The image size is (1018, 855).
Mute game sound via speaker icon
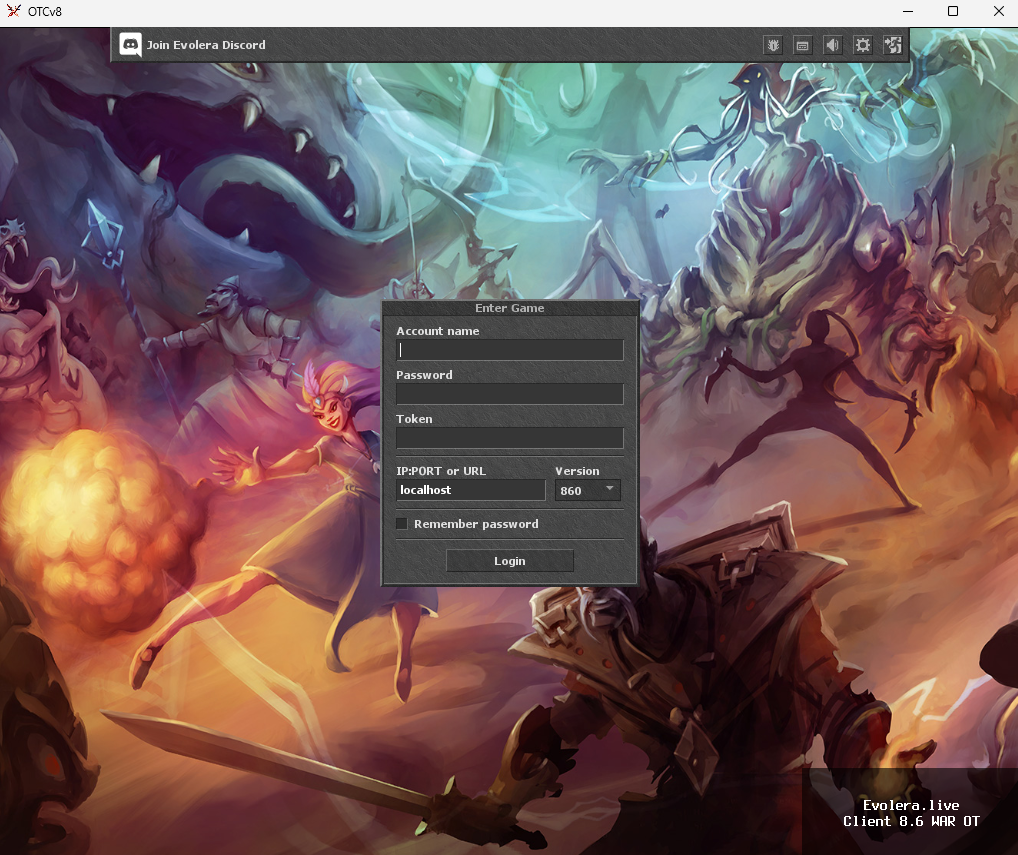pyautogui.click(x=833, y=45)
